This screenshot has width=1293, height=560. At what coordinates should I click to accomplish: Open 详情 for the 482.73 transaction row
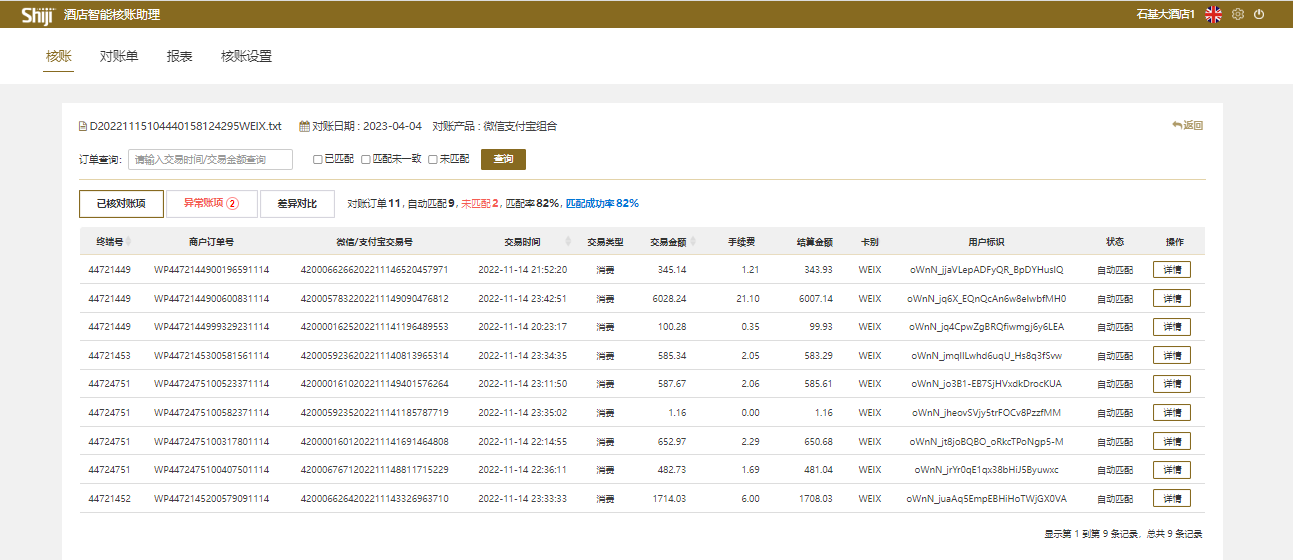1172,470
